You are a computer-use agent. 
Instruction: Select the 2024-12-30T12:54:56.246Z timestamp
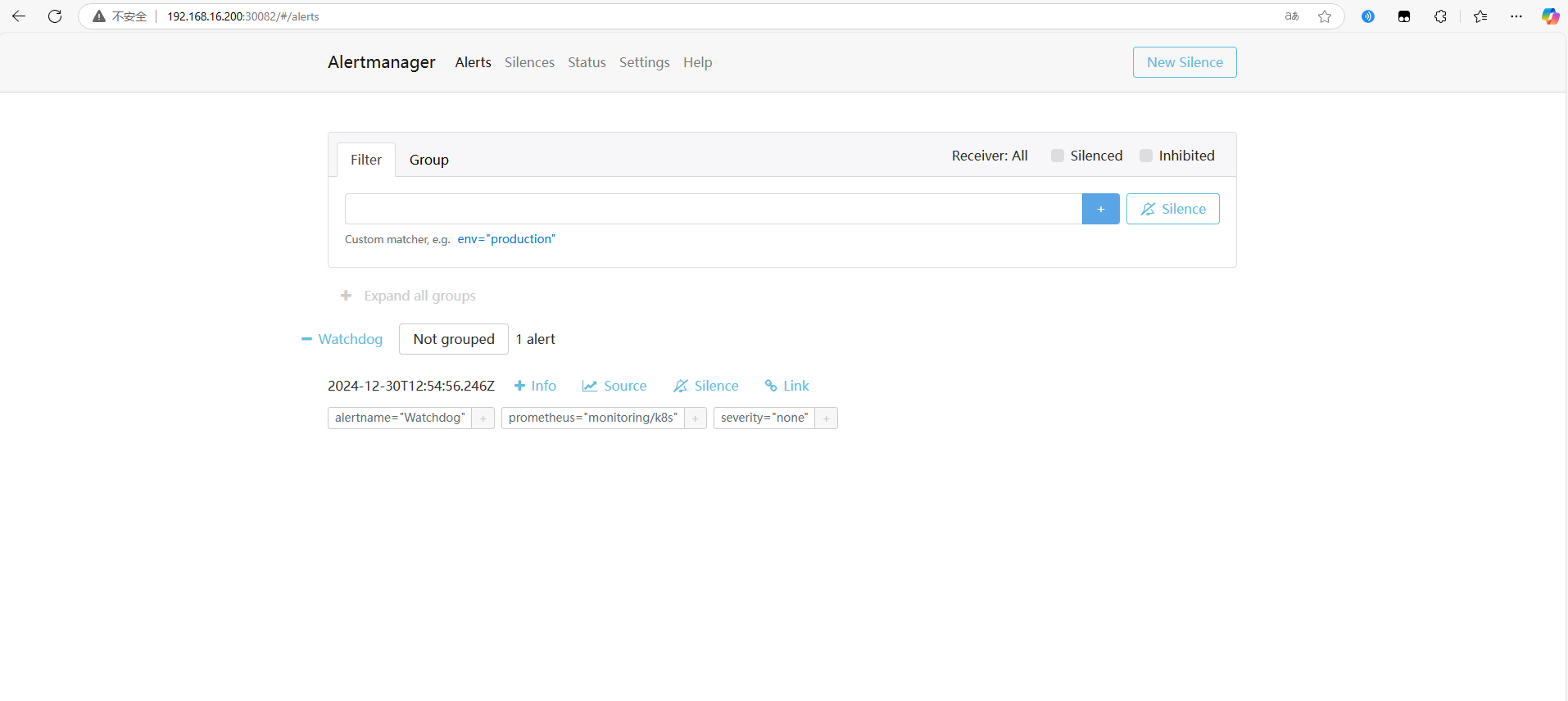(411, 386)
